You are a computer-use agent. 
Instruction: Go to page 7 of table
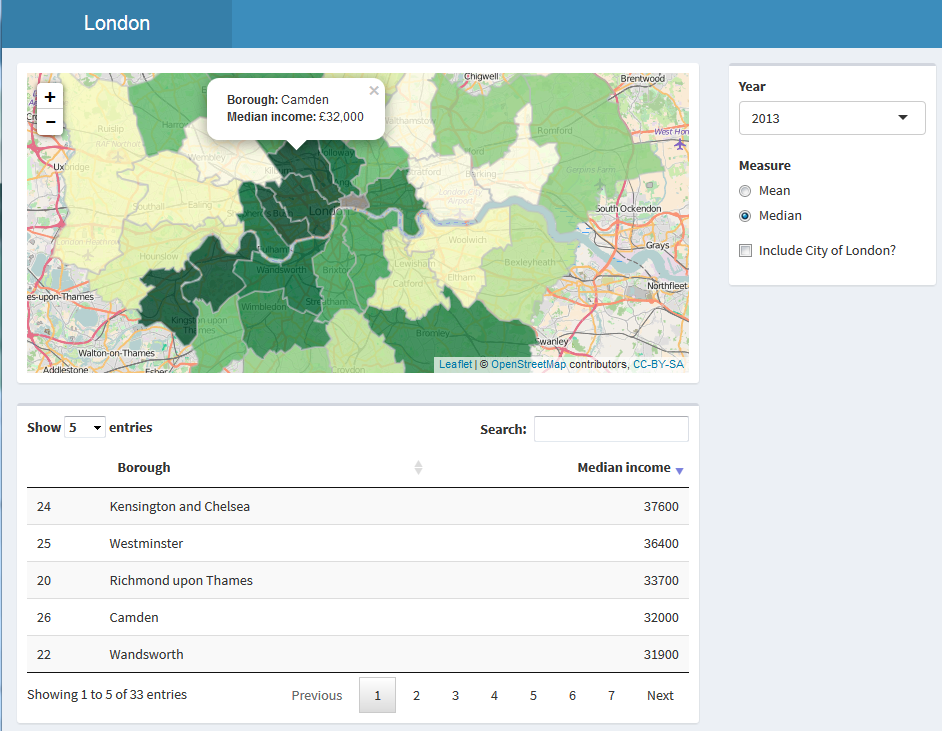(x=611, y=696)
